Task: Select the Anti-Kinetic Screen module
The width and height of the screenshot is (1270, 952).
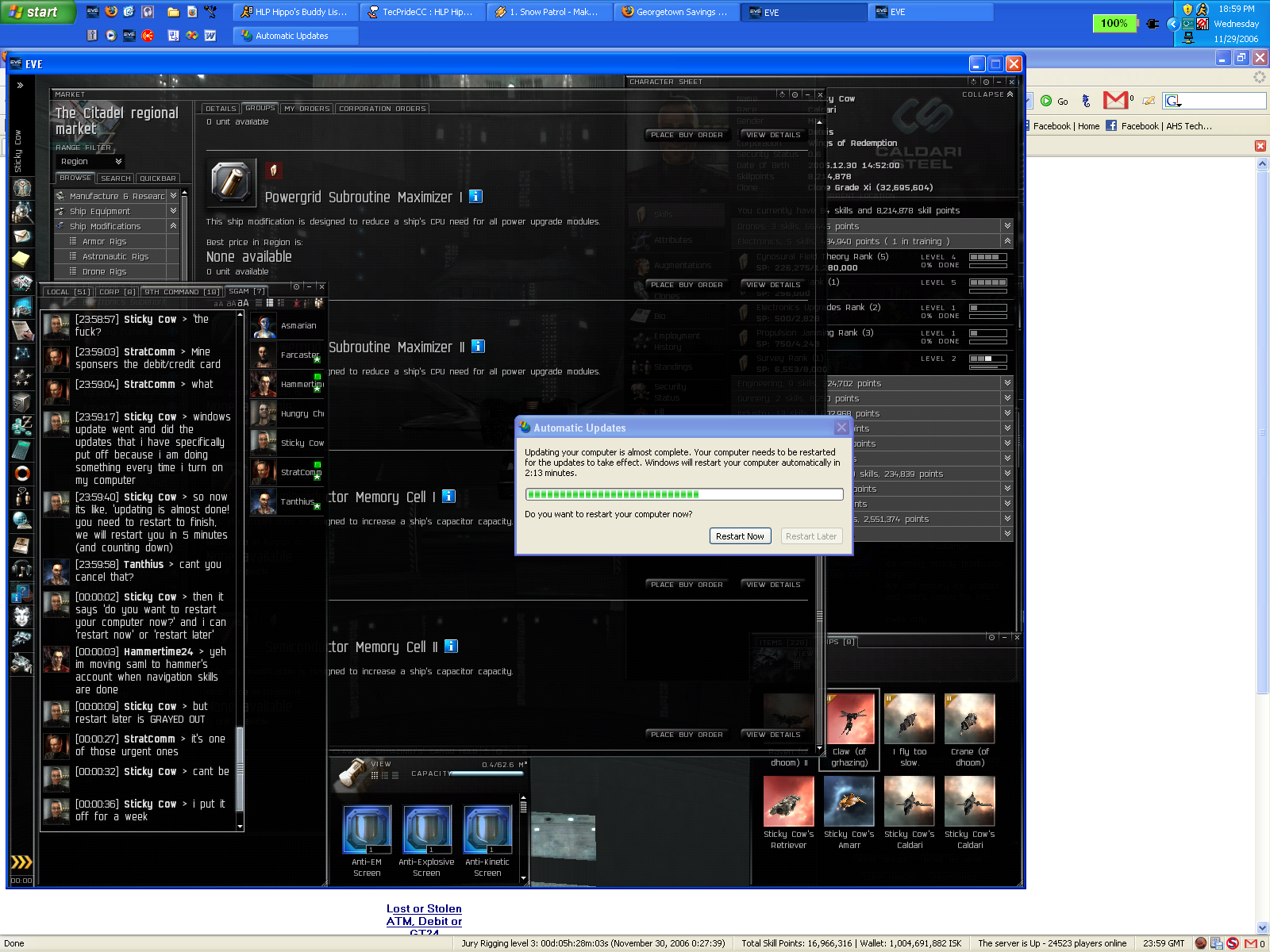Action: (x=487, y=830)
